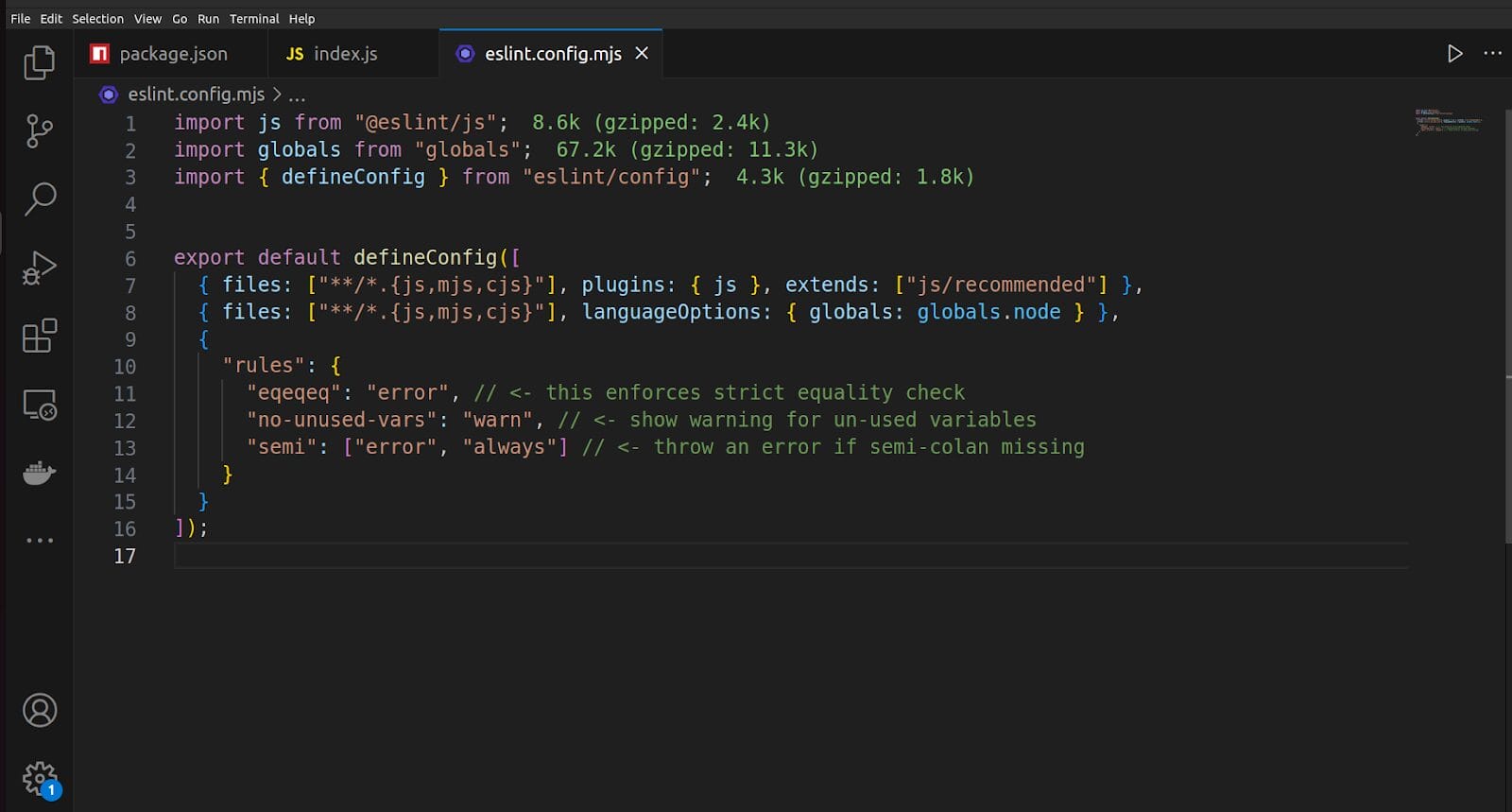Open the Source Control panel
This screenshot has height=812, width=1512.
coord(39,131)
